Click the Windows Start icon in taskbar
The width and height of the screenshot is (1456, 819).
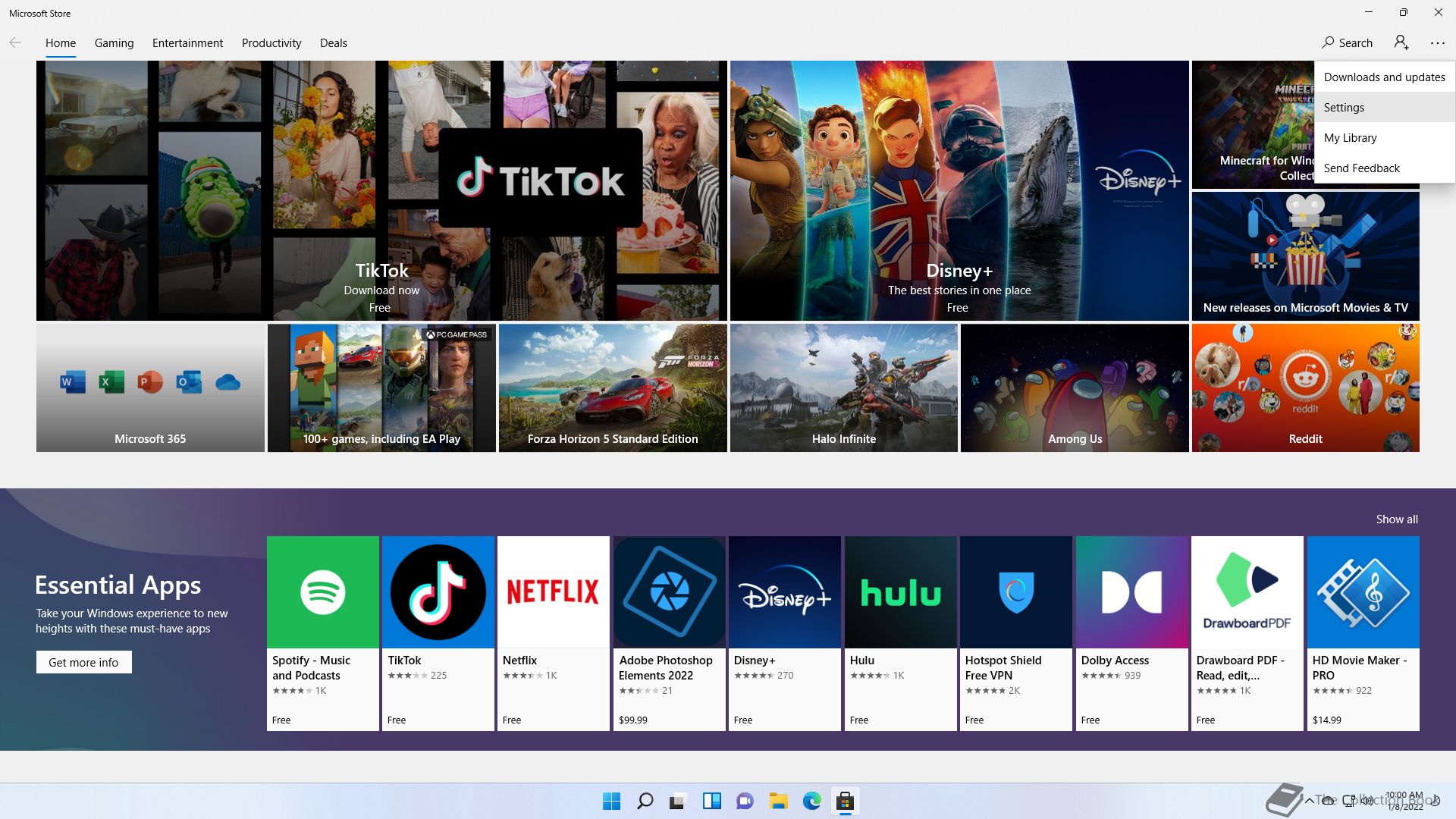[x=611, y=801]
